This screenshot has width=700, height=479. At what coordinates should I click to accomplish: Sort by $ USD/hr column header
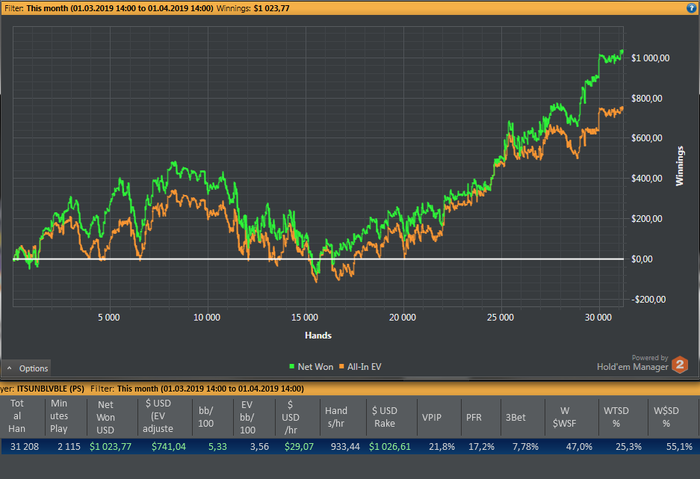coord(297,417)
